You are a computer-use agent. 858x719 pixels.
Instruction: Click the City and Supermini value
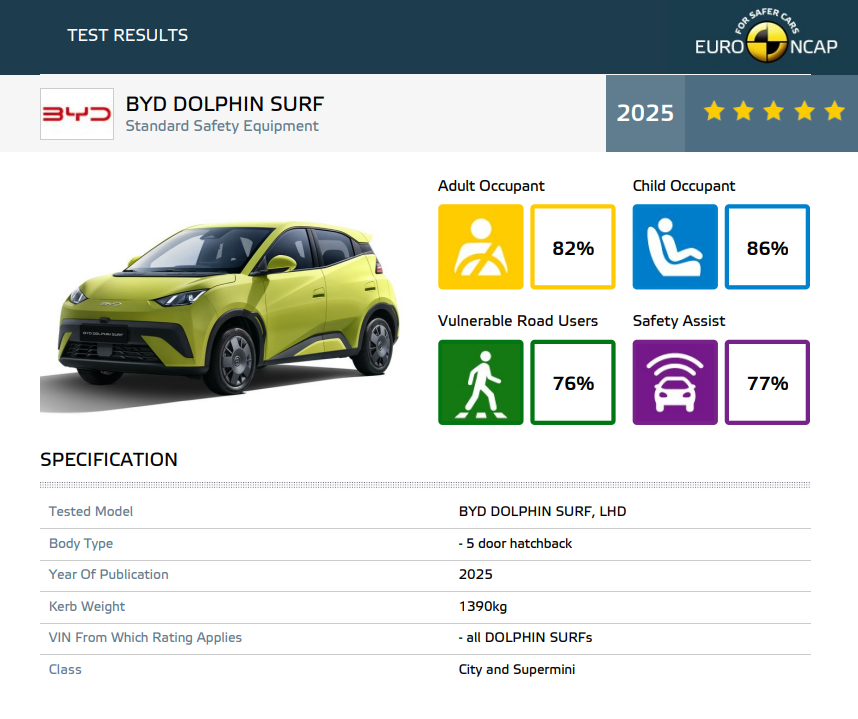coord(517,670)
